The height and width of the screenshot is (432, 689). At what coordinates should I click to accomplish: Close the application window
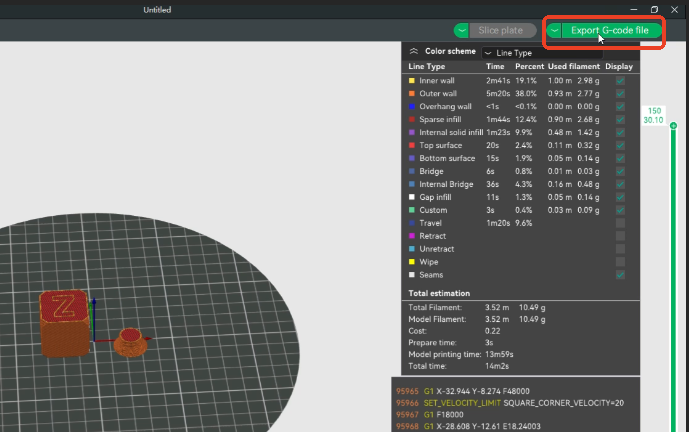click(x=674, y=10)
